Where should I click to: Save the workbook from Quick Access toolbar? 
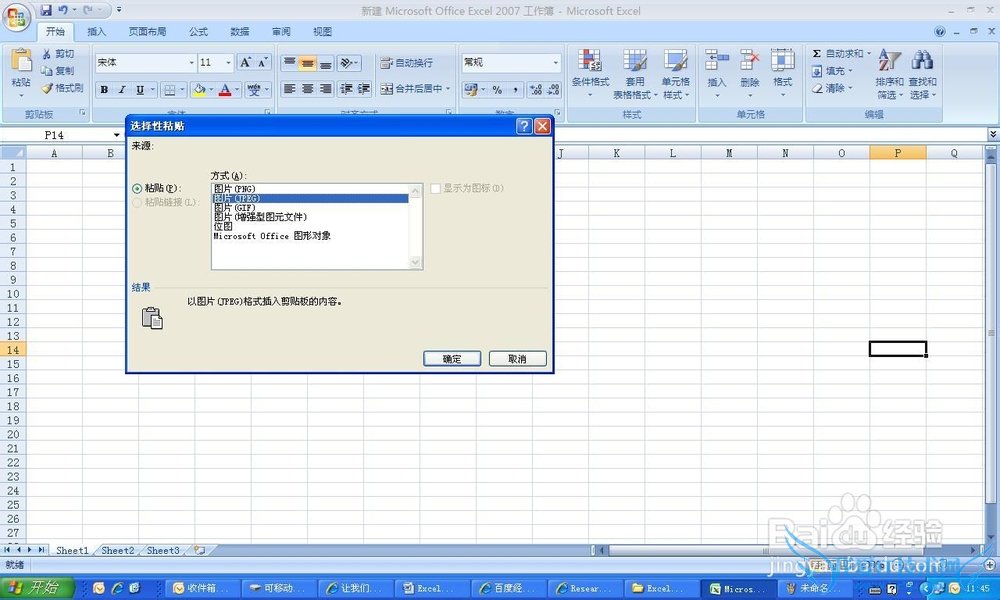(x=46, y=10)
